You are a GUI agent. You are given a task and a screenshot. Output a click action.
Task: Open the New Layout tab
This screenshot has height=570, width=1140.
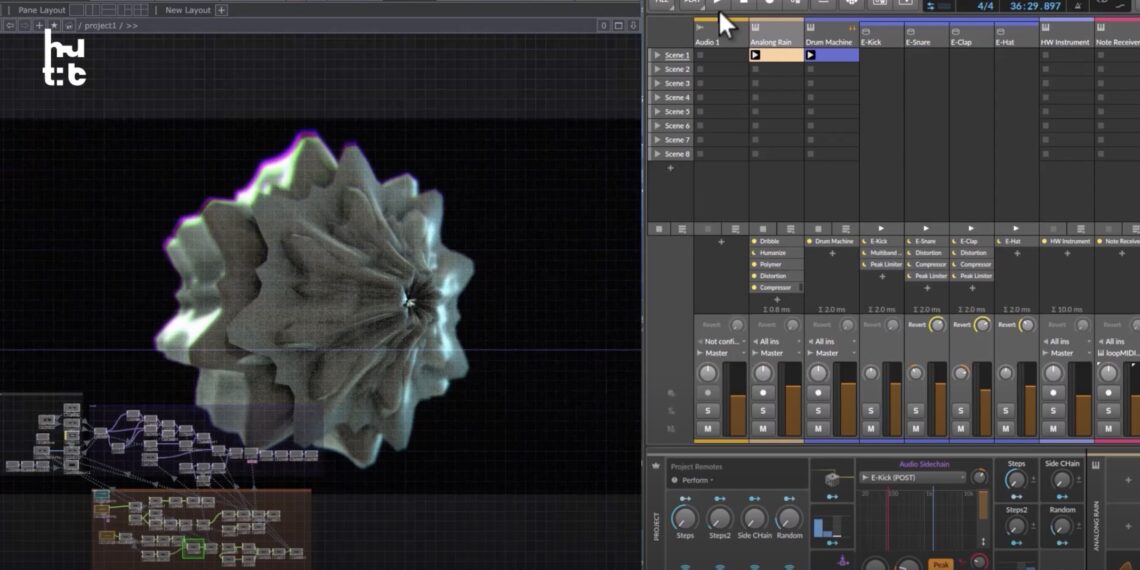click(x=187, y=10)
